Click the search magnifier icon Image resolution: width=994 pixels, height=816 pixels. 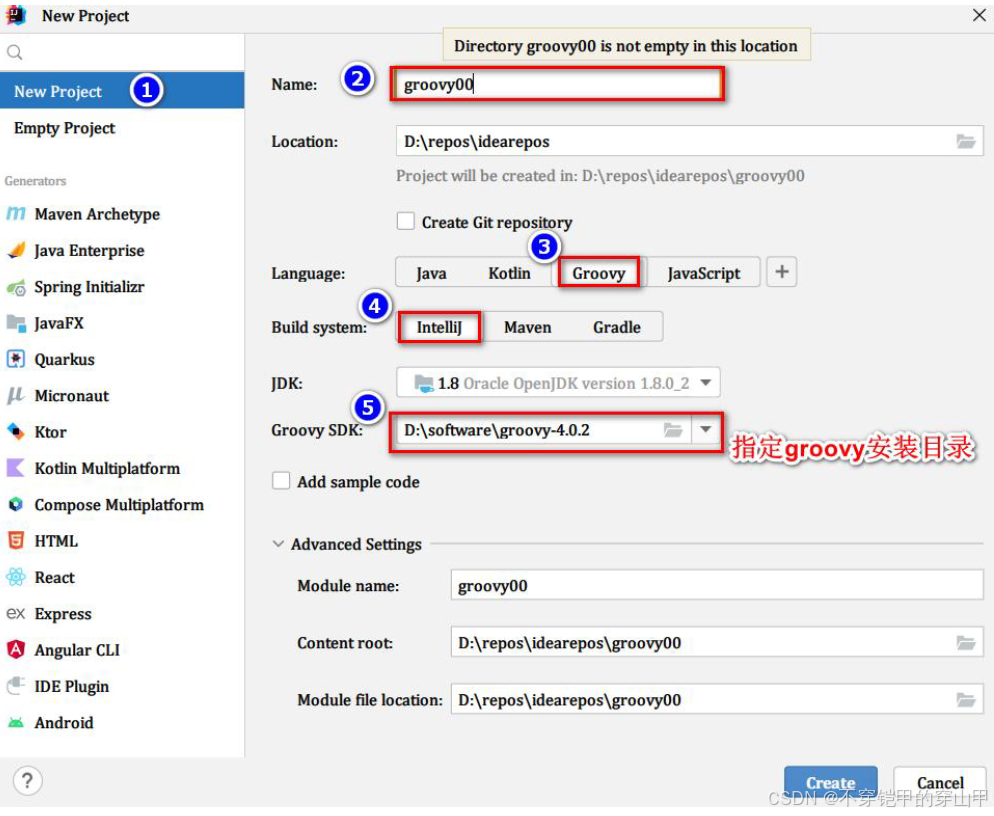(15, 52)
